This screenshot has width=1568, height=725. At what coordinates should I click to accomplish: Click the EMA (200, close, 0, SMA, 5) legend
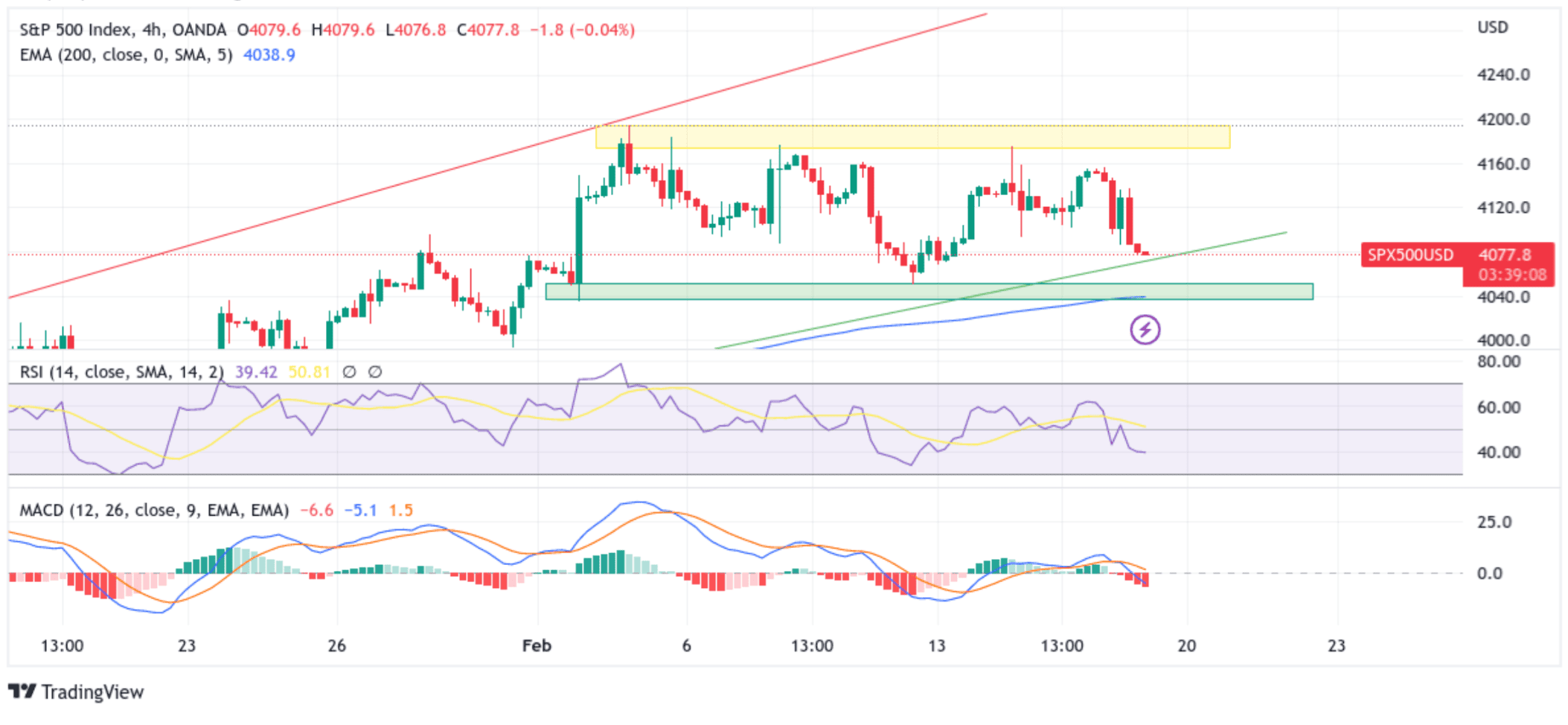pos(126,55)
